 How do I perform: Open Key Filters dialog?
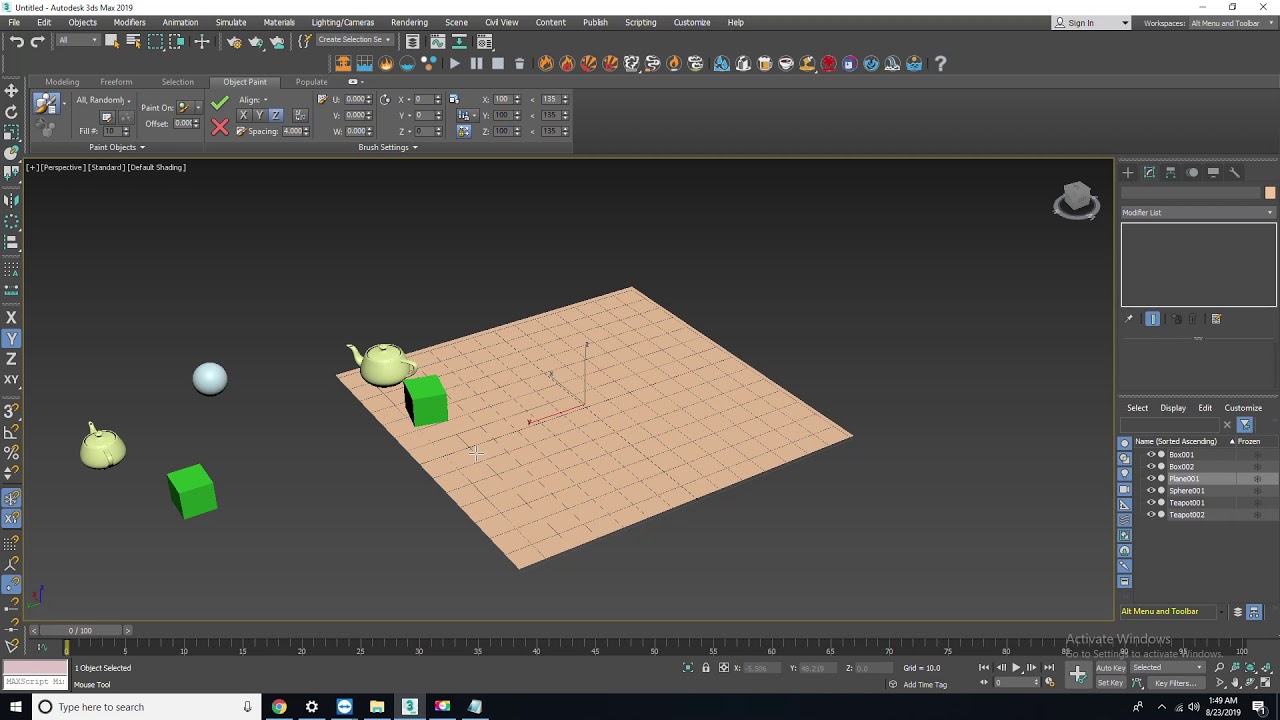1175,684
